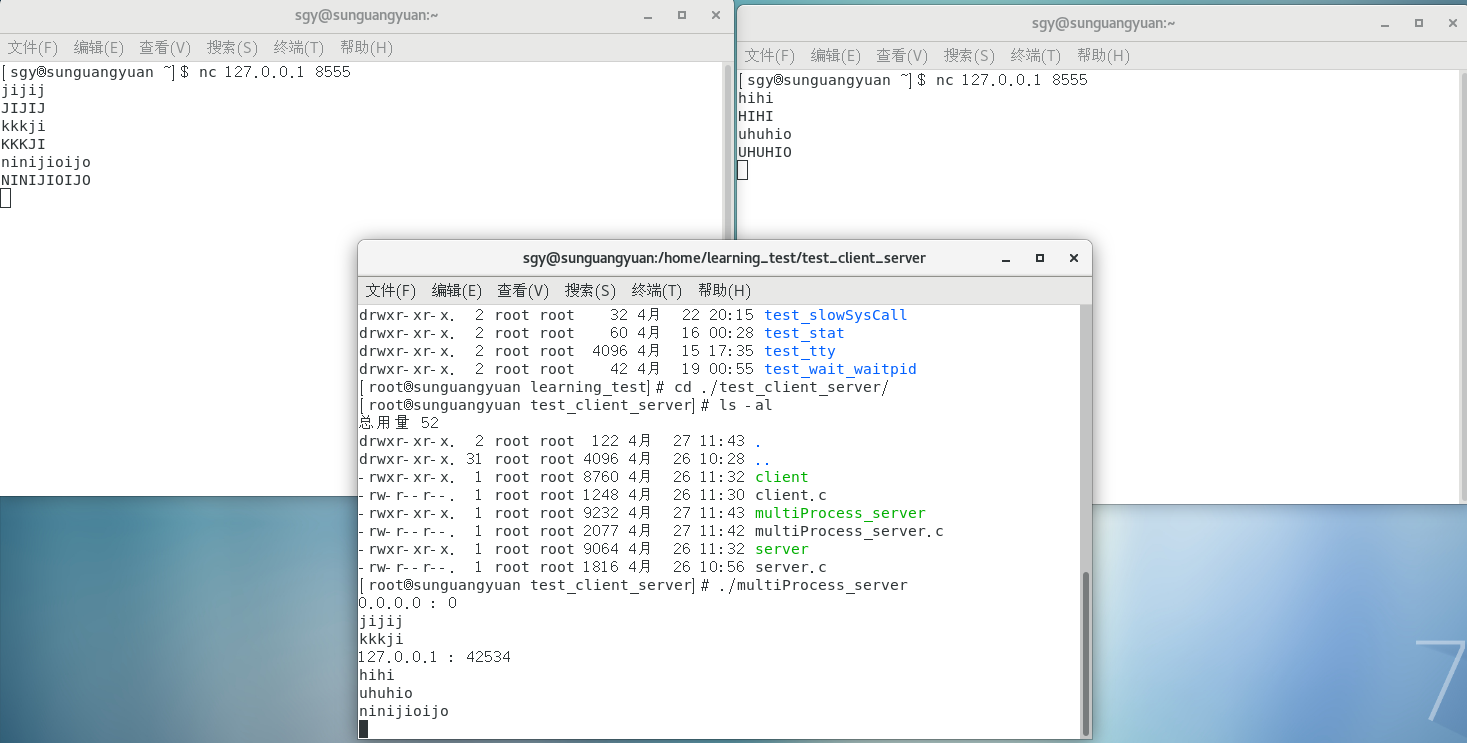The width and height of the screenshot is (1467, 743).
Task: Close the test_client_server terminal window
Action: pyautogui.click(x=1074, y=258)
